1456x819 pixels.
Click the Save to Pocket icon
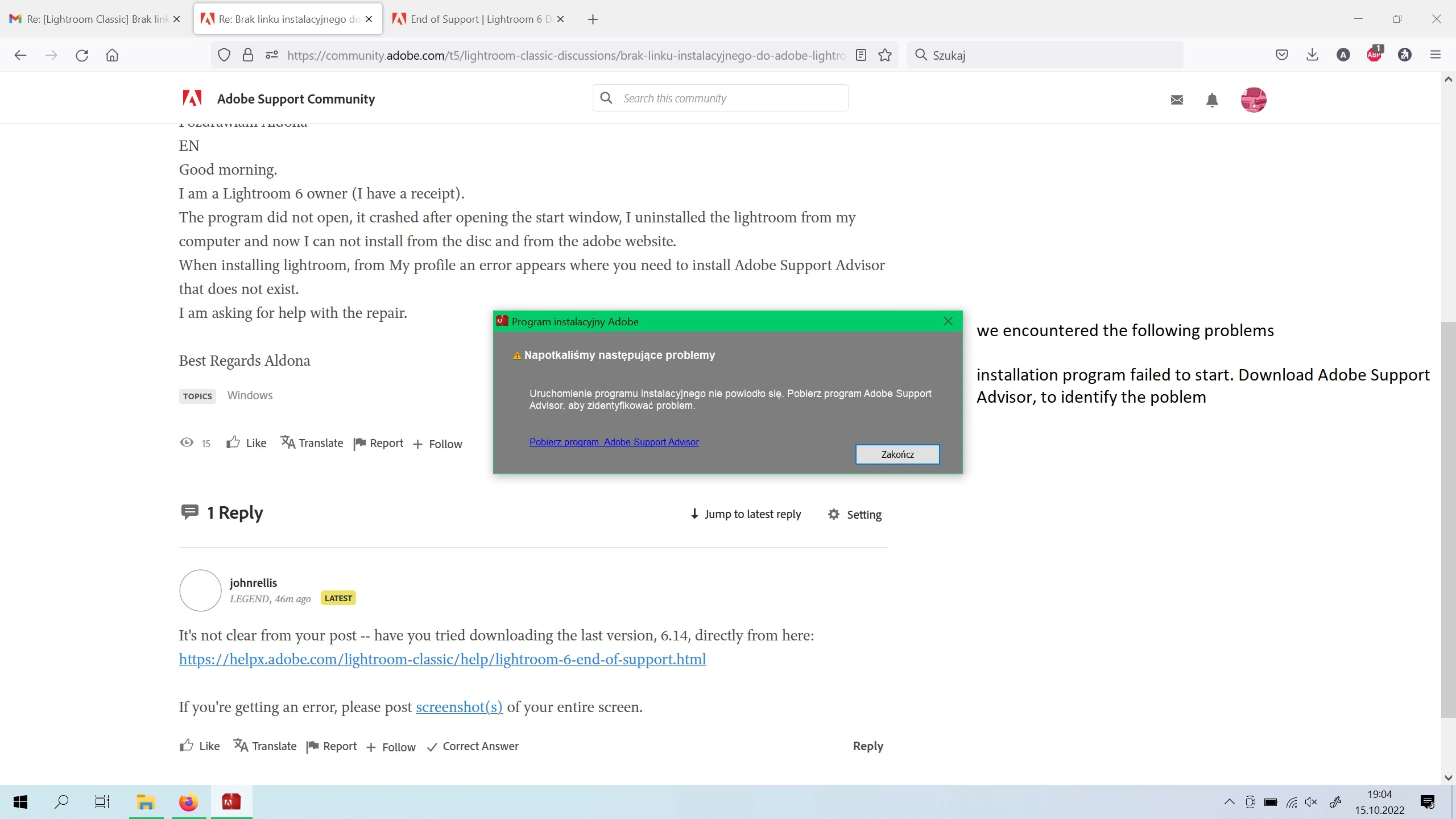pyautogui.click(x=1281, y=55)
